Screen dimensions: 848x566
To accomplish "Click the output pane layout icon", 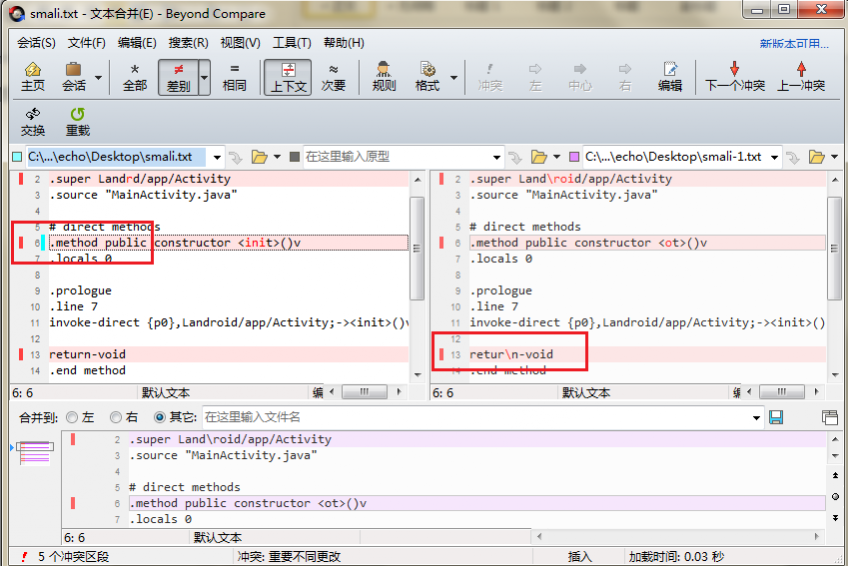I will point(830,417).
